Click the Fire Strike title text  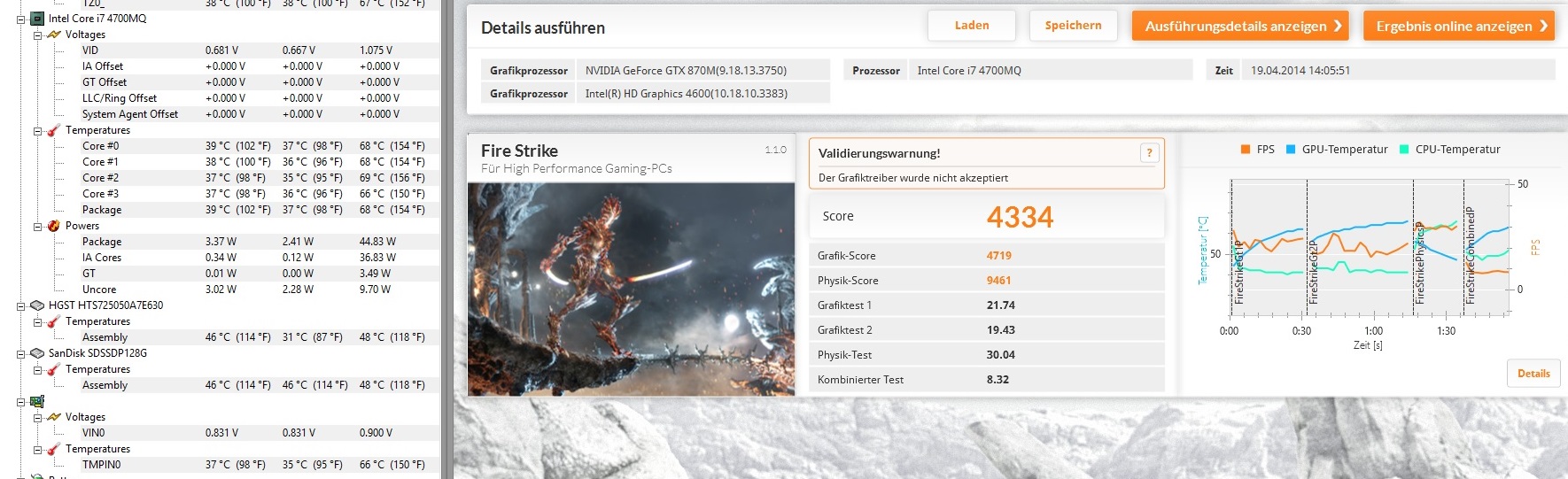(x=519, y=151)
